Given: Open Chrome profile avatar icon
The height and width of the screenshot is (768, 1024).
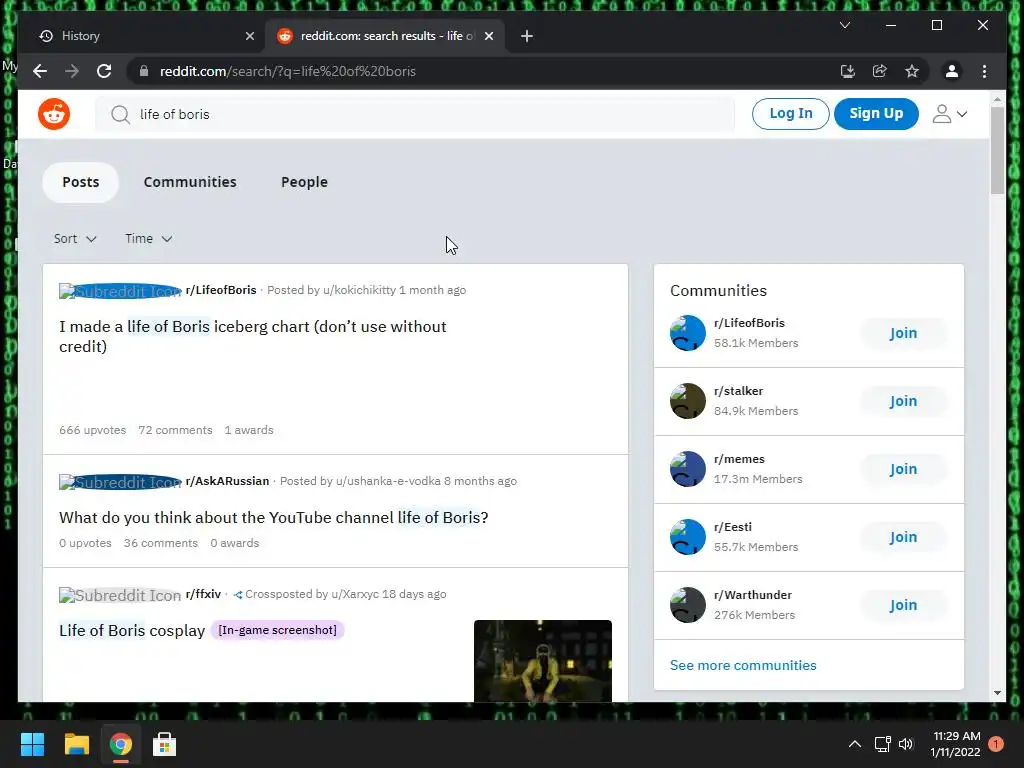Looking at the screenshot, I should 952,71.
